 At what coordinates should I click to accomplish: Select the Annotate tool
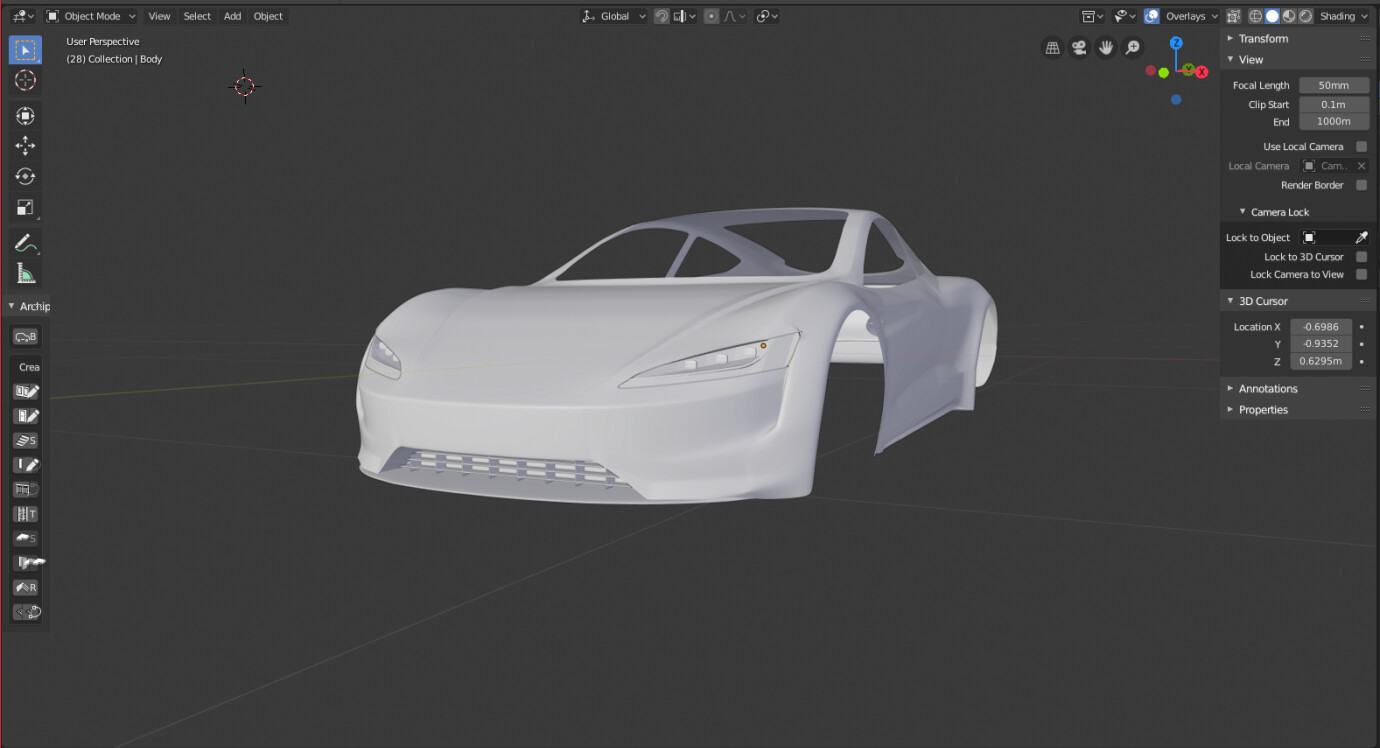coord(24,242)
